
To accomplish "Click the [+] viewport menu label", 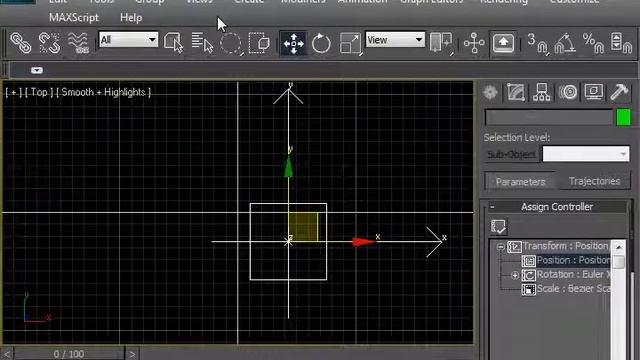I will click(x=13, y=92).
